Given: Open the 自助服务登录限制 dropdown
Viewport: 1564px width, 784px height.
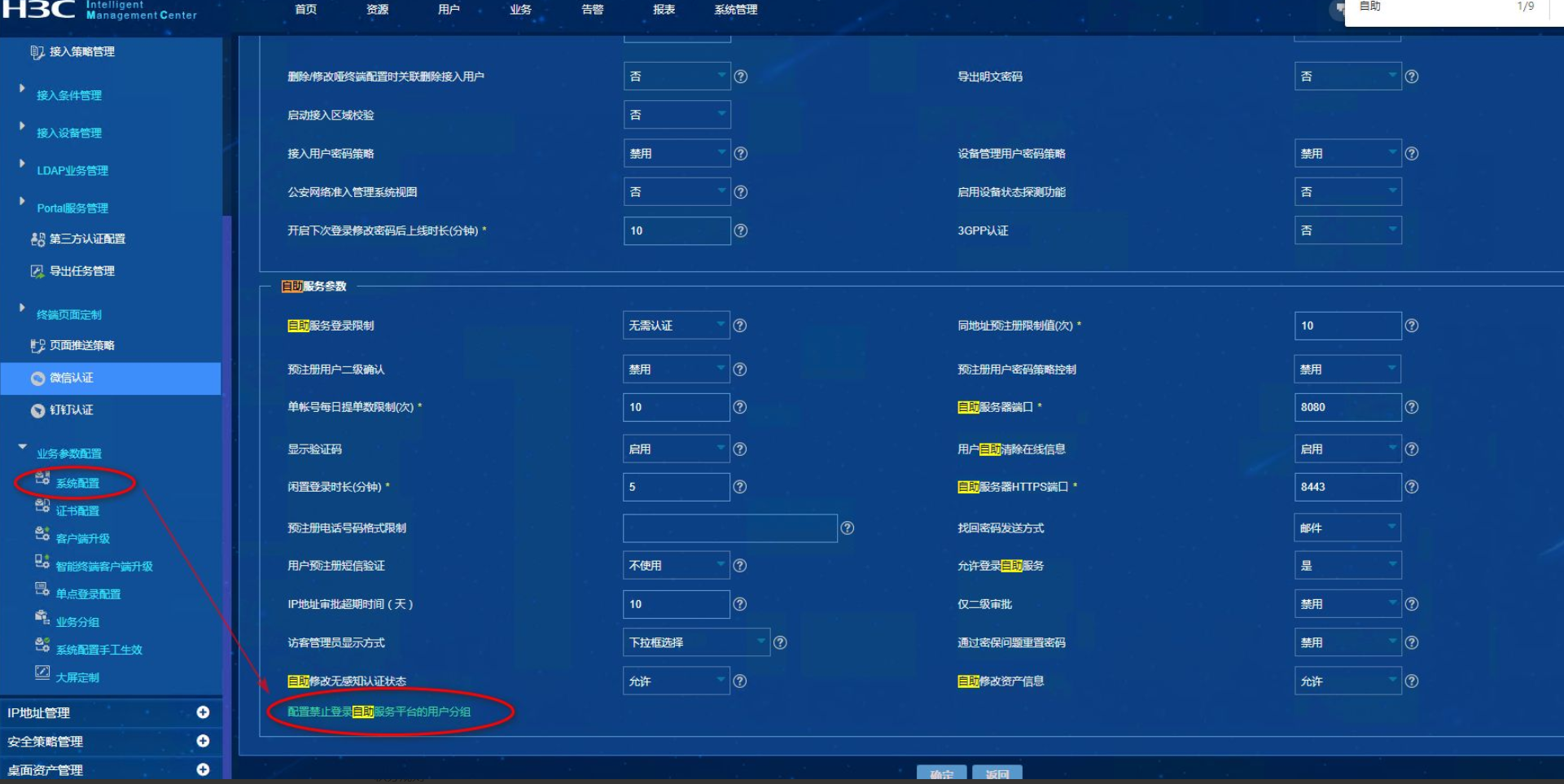Looking at the screenshot, I should pyautogui.click(x=677, y=326).
